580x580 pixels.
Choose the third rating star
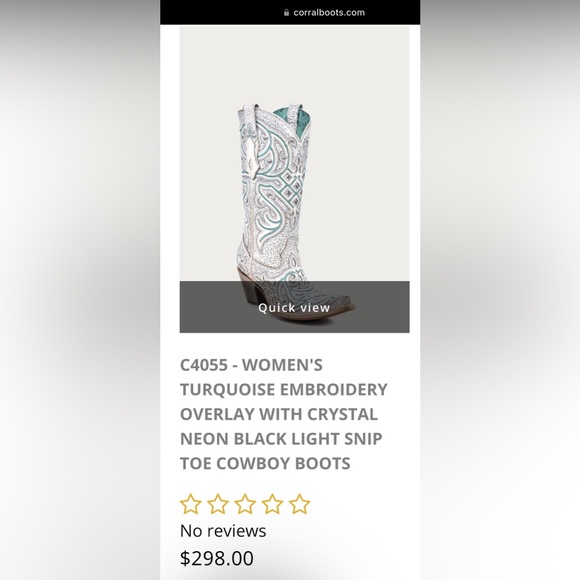point(245,504)
